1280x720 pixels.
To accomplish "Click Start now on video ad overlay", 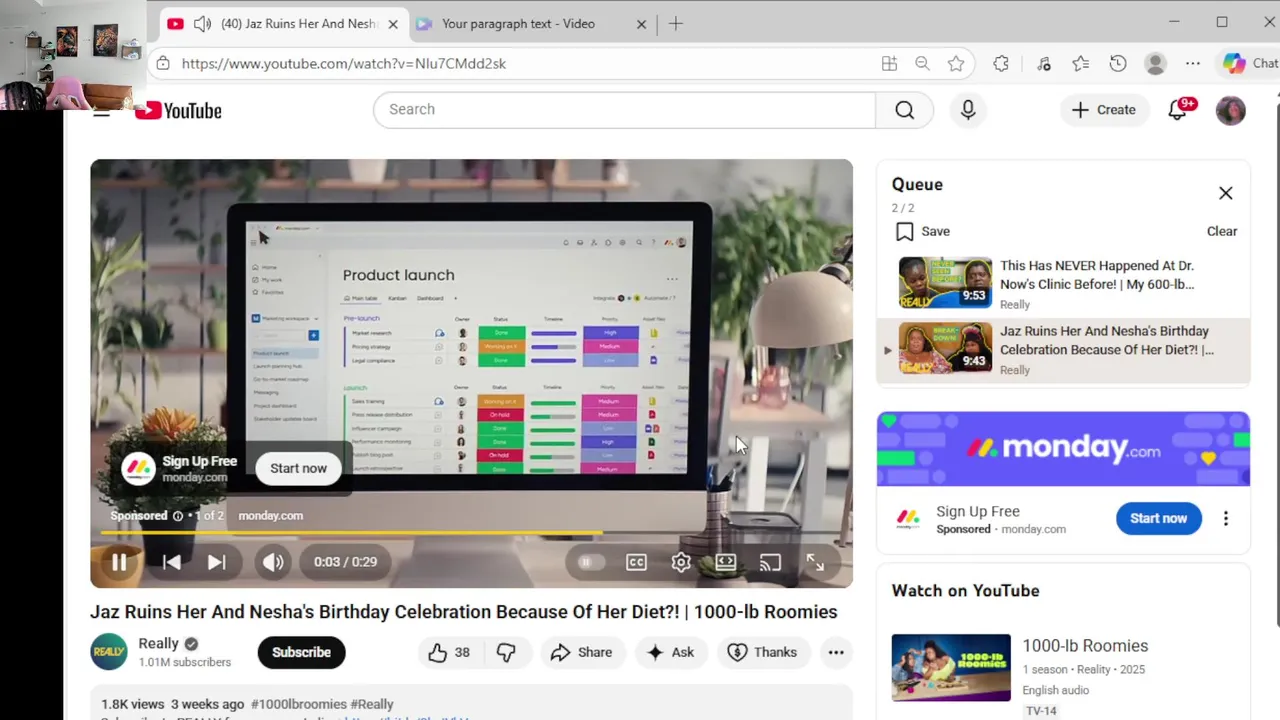I will pos(298,468).
